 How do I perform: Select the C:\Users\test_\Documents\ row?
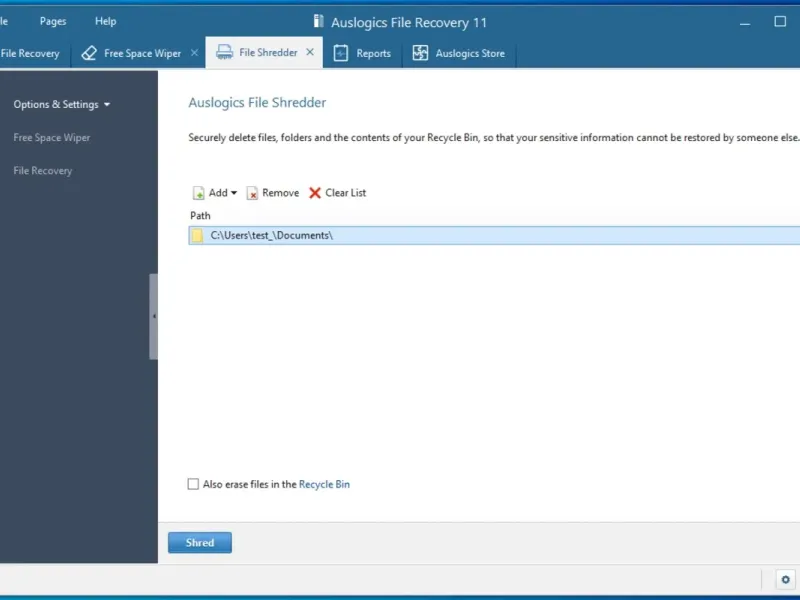494,235
